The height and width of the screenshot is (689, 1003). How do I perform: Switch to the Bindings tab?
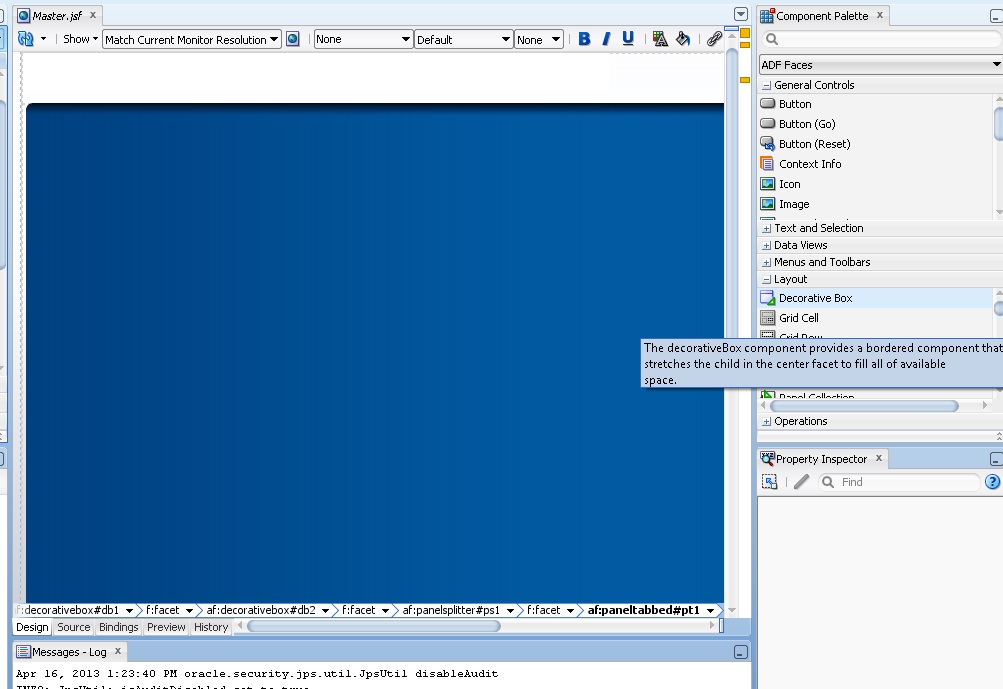[x=118, y=627]
